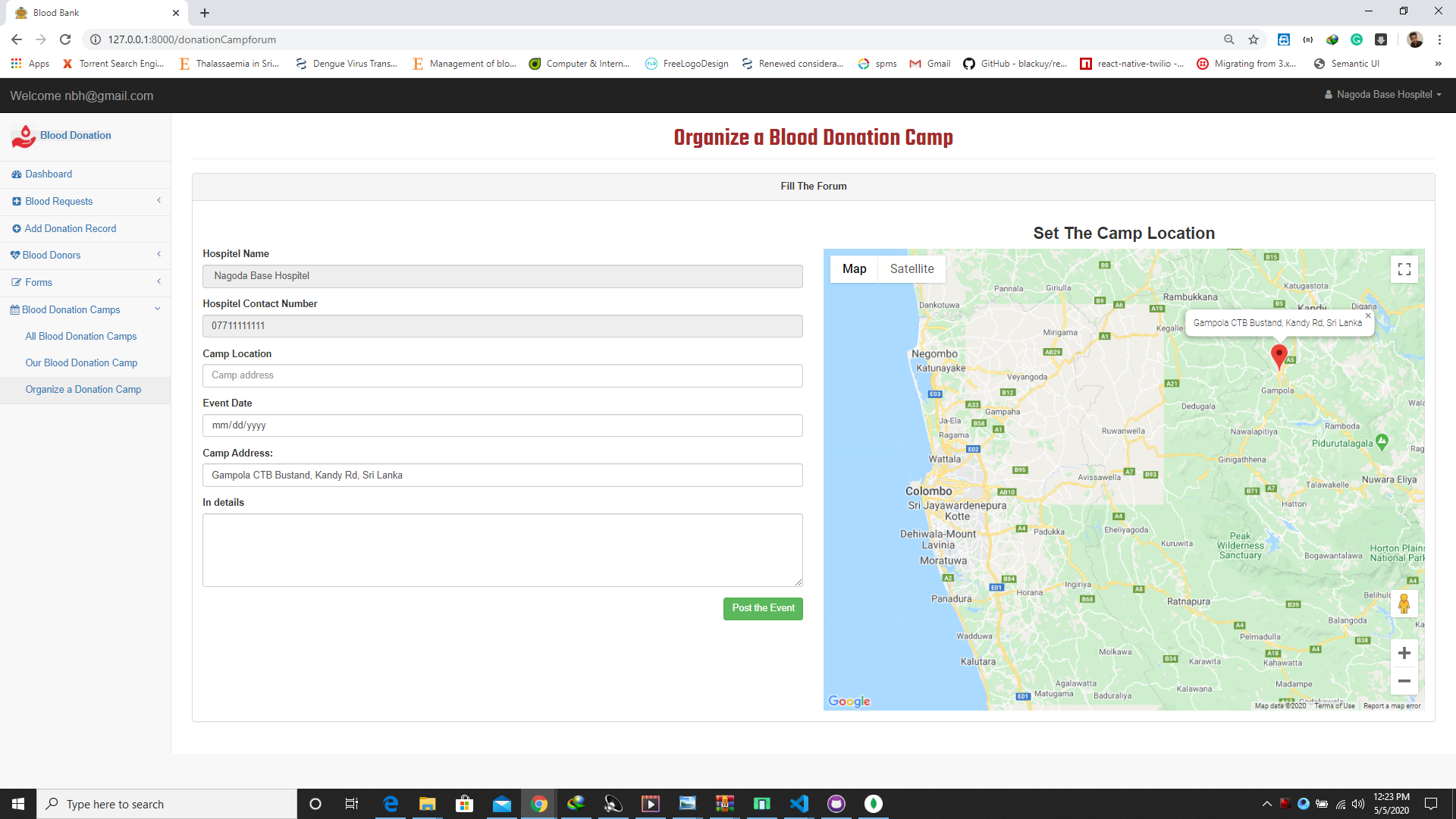Close the Gampola CTB Bustand info popup
Viewport: 1456px width, 819px height.
pos(1368,315)
